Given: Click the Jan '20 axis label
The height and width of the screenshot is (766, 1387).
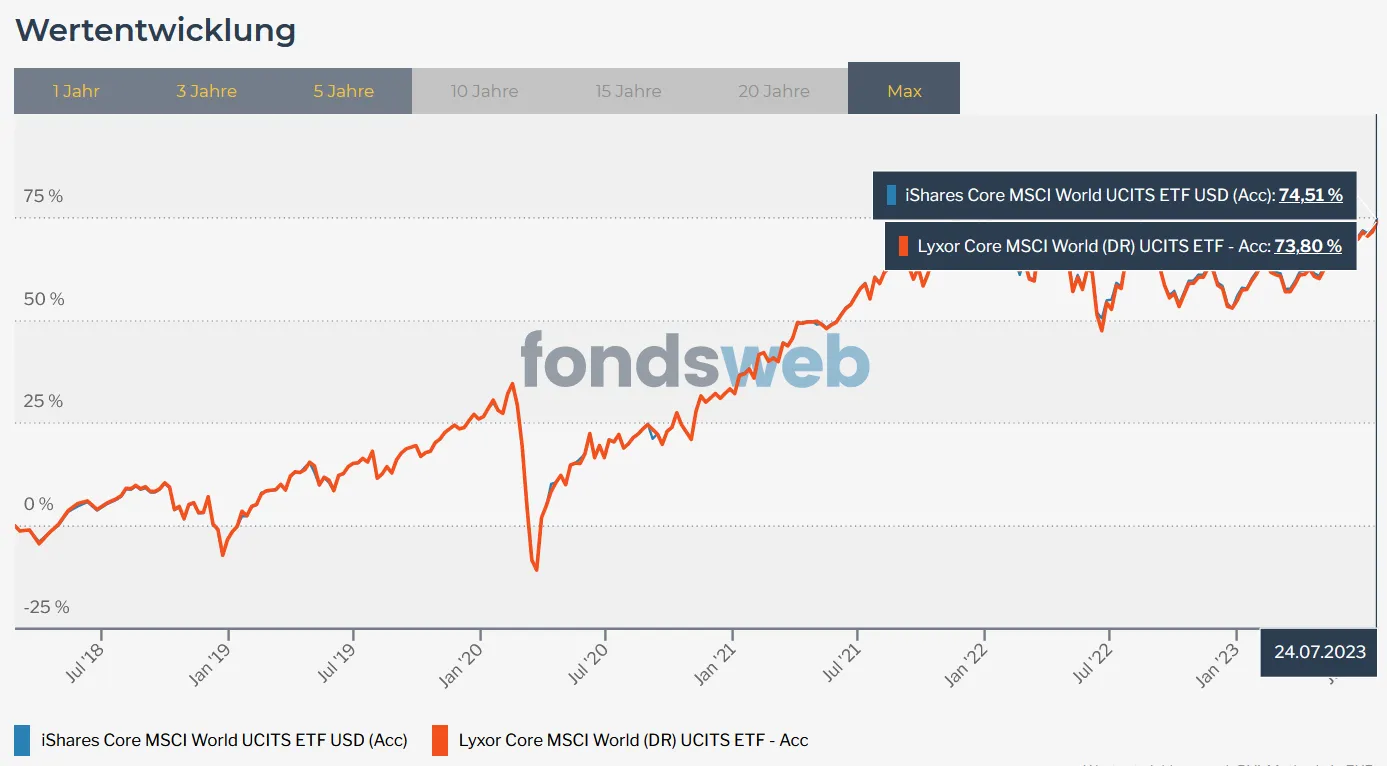Looking at the screenshot, I should [x=460, y=664].
